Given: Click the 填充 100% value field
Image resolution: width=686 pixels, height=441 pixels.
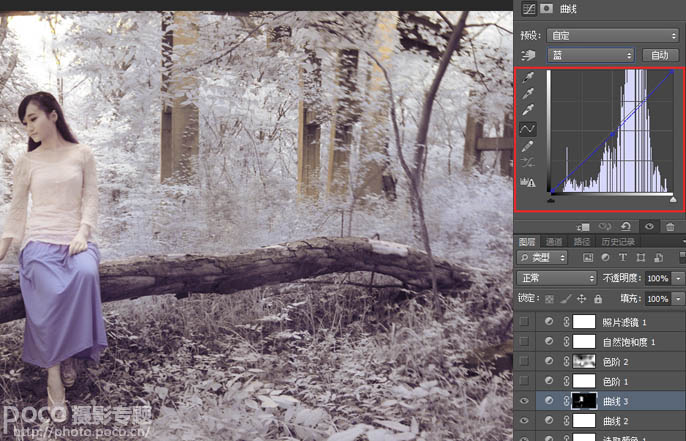Looking at the screenshot, I should [658, 299].
